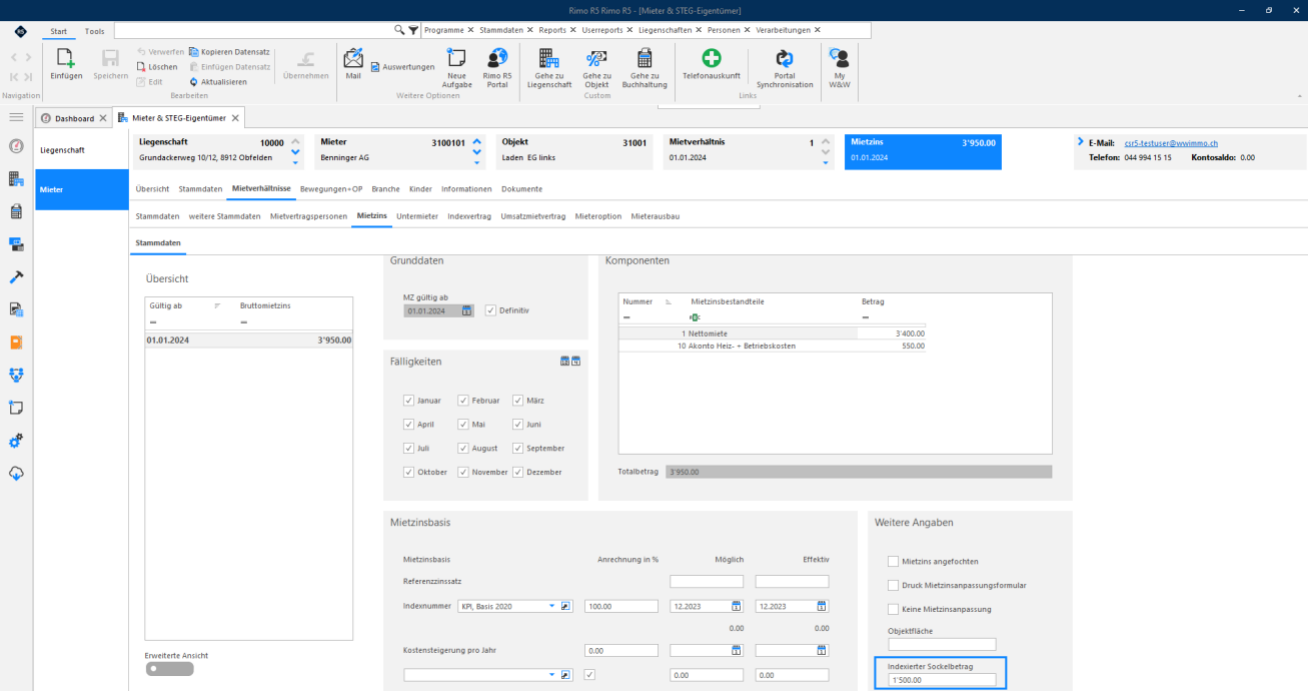Click the Gehe zu Liegenschaft icon
This screenshot has width=1308, height=691.
(549, 58)
